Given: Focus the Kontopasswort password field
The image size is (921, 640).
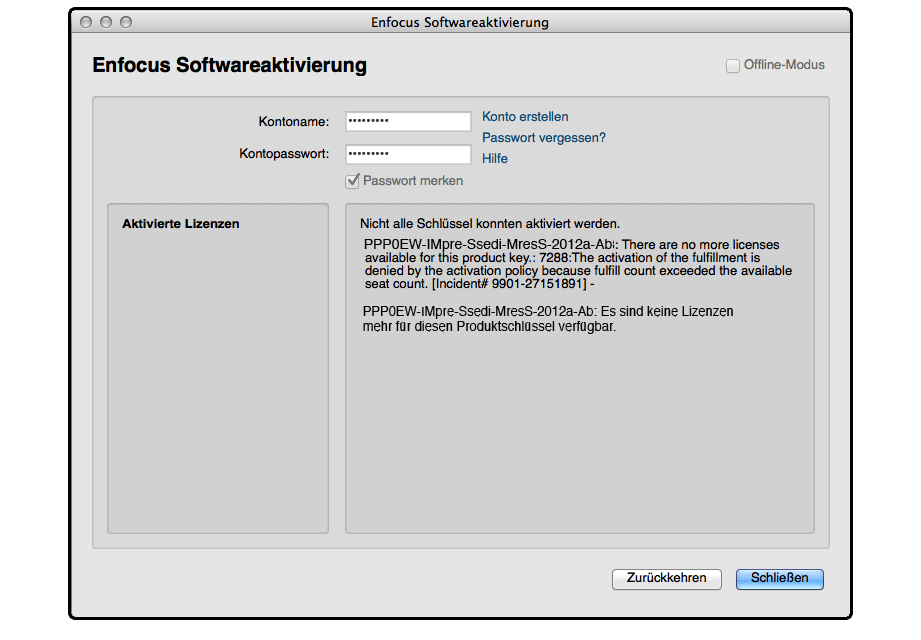Looking at the screenshot, I should pos(408,155).
